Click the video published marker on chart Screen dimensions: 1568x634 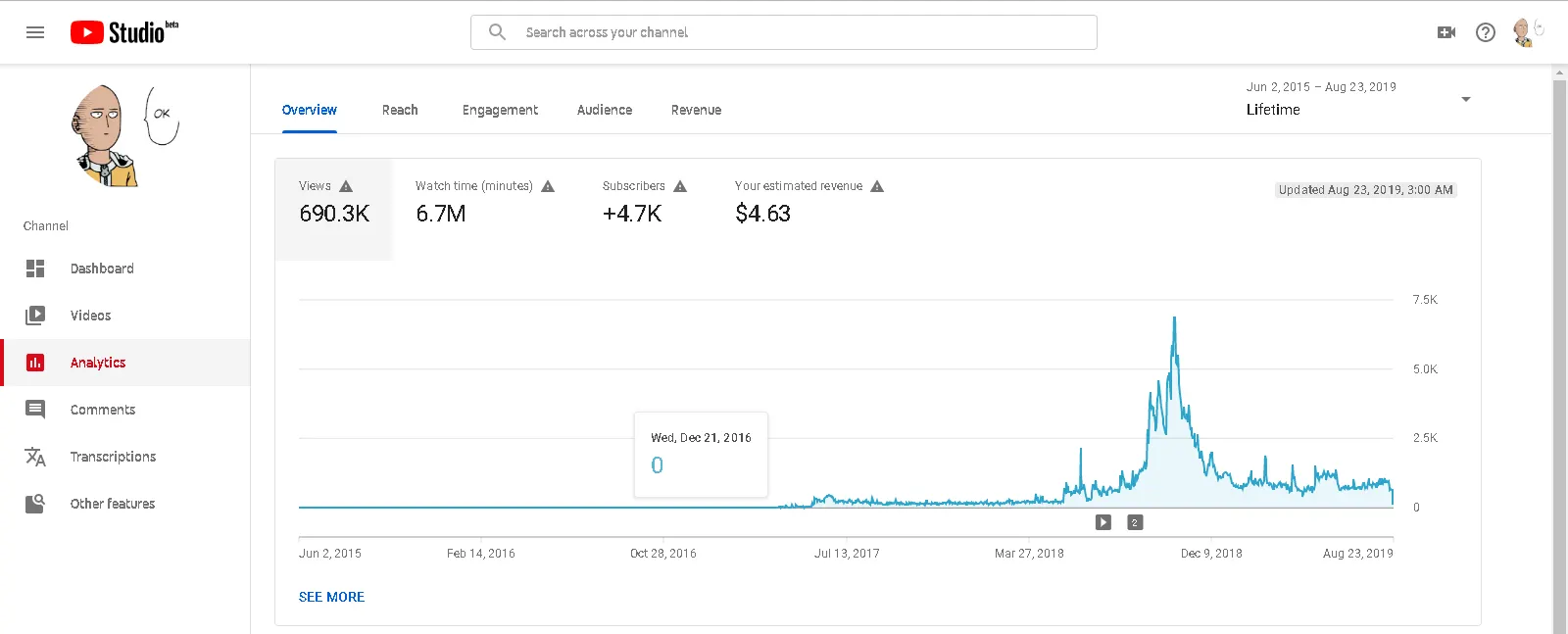pyautogui.click(x=1103, y=522)
